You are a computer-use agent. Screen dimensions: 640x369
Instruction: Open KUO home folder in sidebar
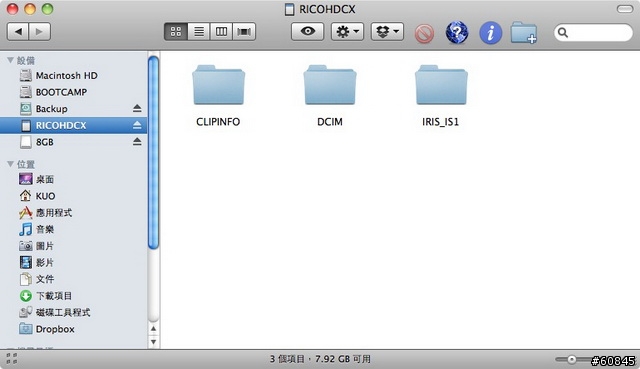[73, 196]
